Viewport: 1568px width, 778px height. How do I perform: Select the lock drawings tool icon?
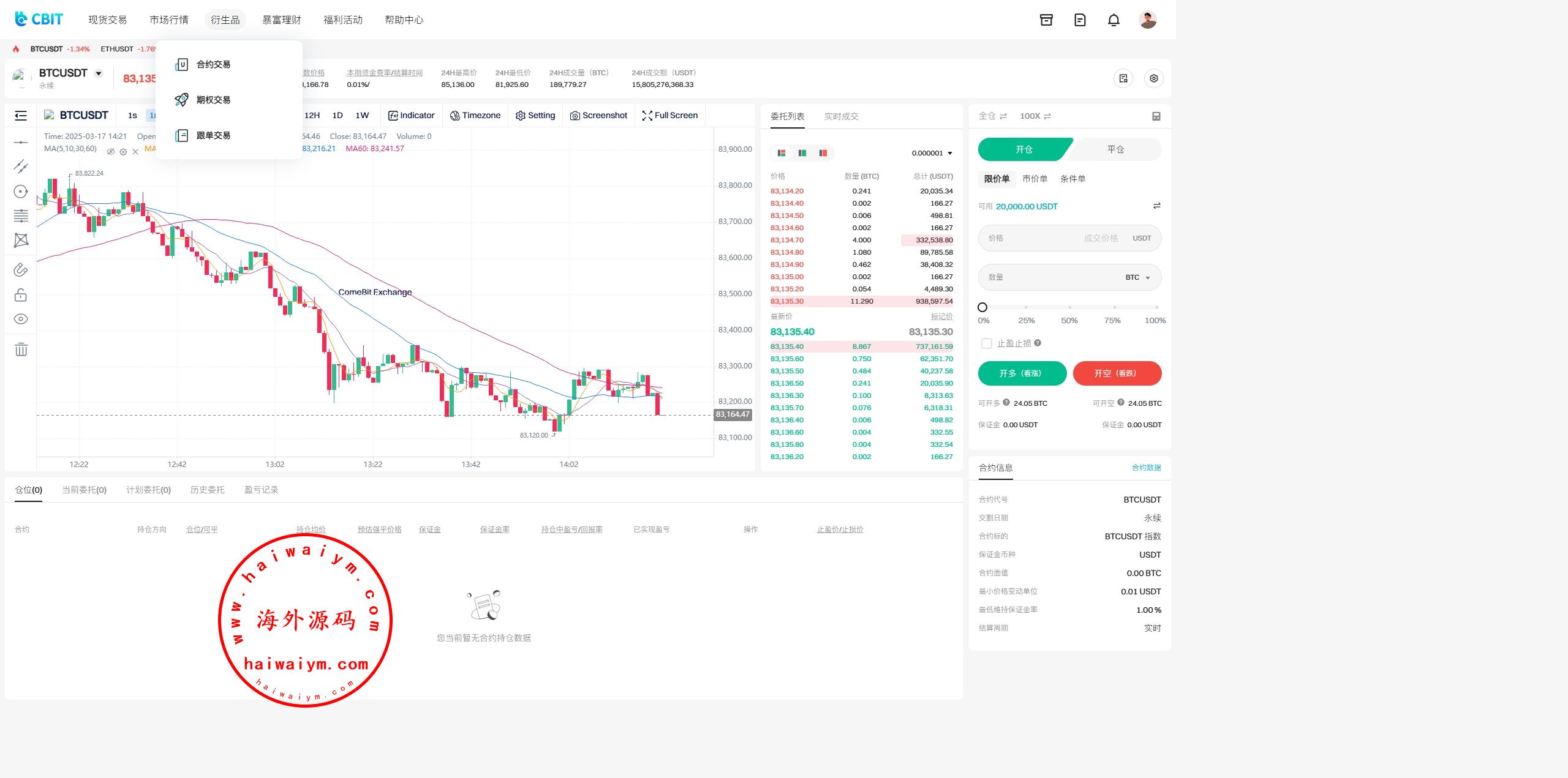tap(21, 295)
